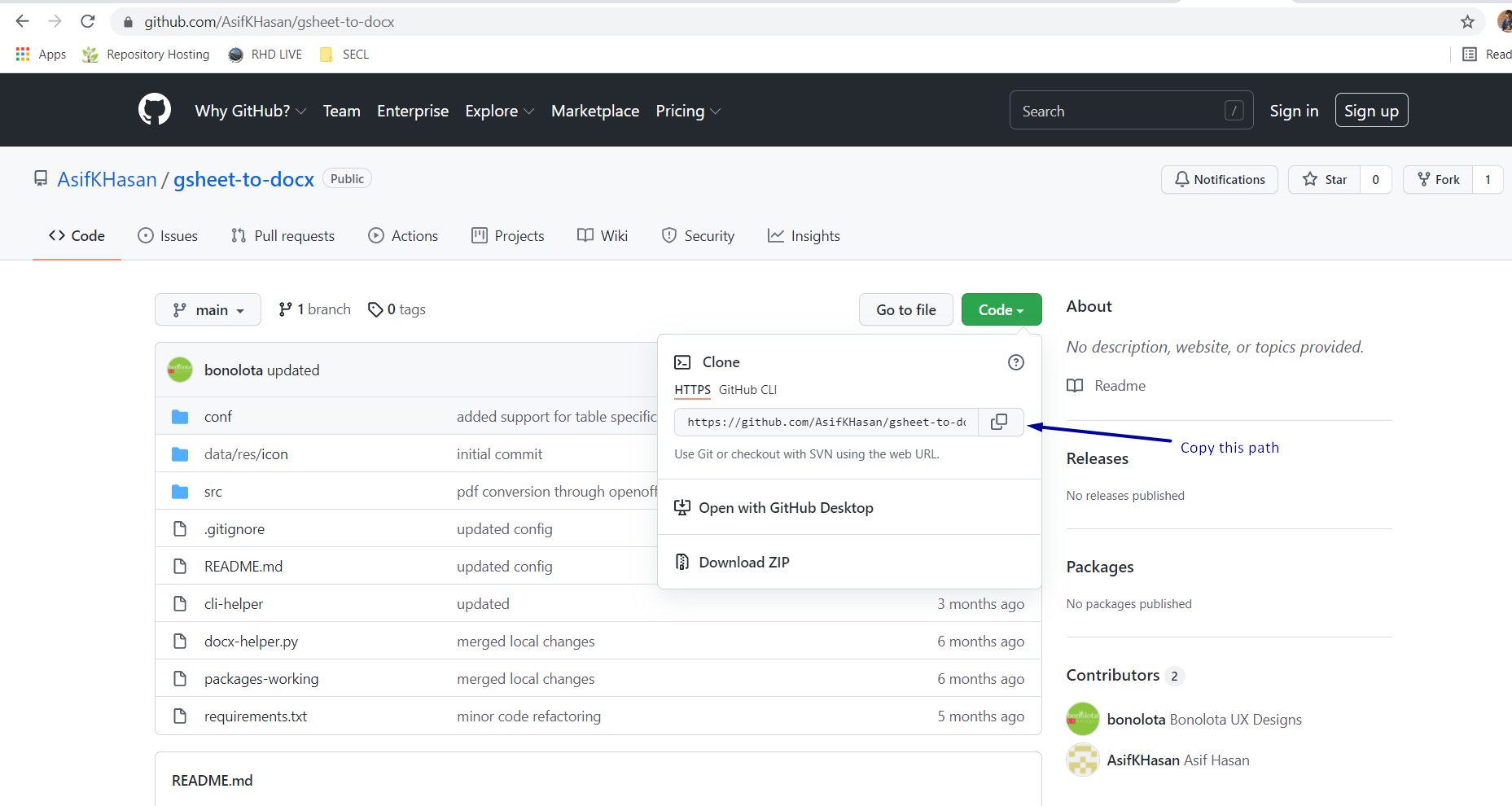Click the Notifications button
The height and width of the screenshot is (806, 1512).
(1220, 179)
